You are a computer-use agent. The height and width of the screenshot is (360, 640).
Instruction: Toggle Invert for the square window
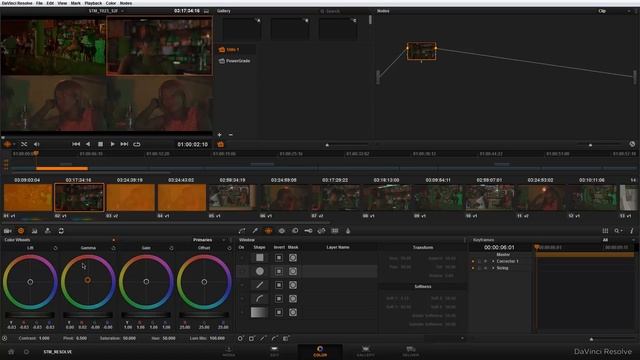(x=279, y=258)
